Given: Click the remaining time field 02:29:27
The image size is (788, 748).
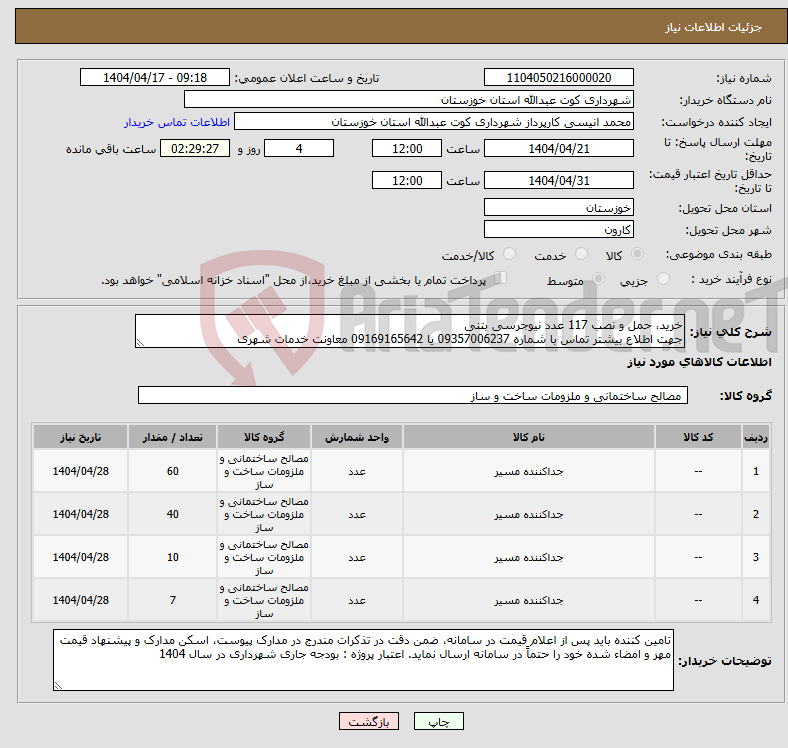Looking at the screenshot, I should (195, 148).
